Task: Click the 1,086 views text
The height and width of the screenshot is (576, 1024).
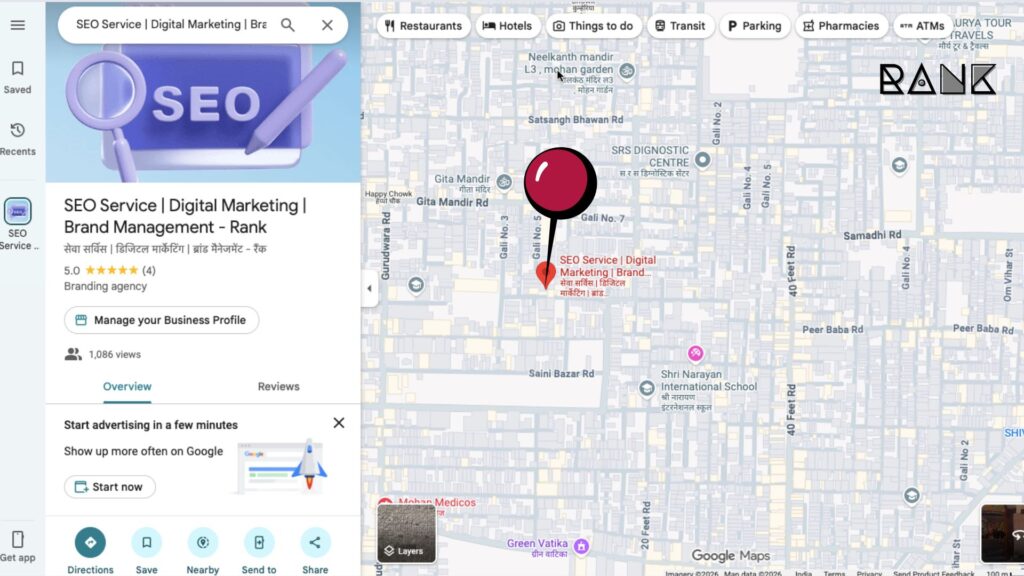Action: tap(114, 355)
